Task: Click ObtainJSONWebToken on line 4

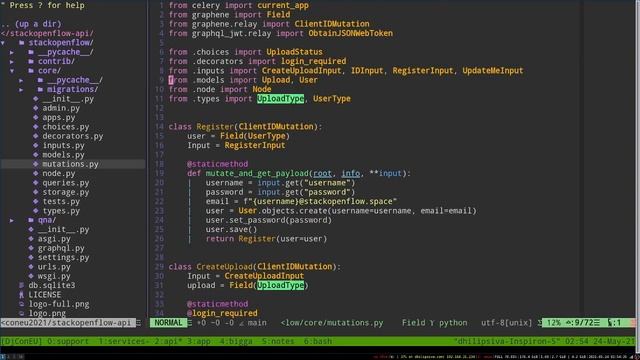Action: click(x=351, y=33)
